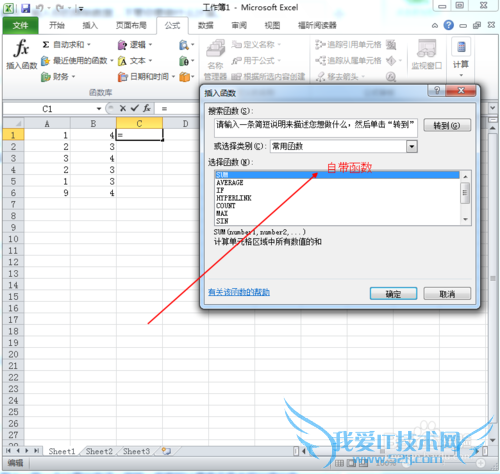Switch to the 审阅 ribbon tab
Image resolution: width=500 pixels, height=474 pixels.
coord(239,25)
